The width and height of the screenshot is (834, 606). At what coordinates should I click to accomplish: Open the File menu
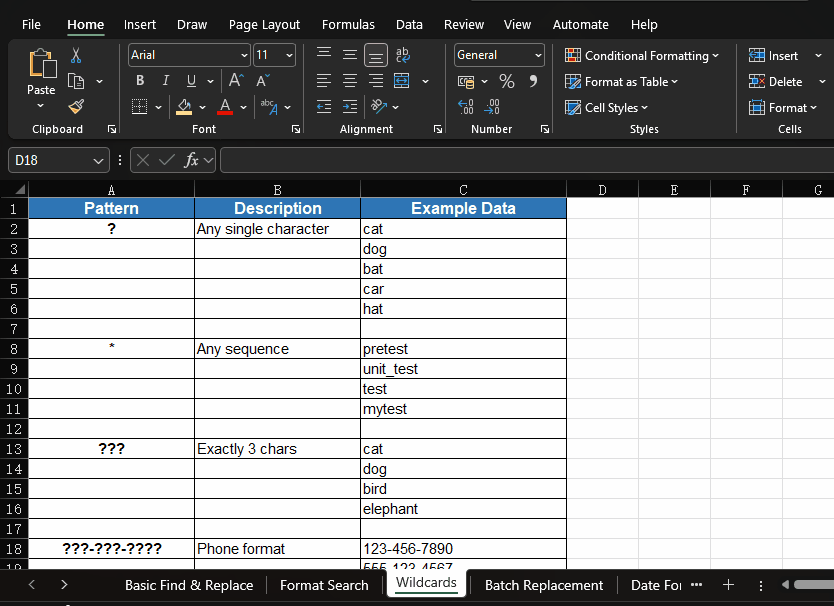click(x=31, y=24)
